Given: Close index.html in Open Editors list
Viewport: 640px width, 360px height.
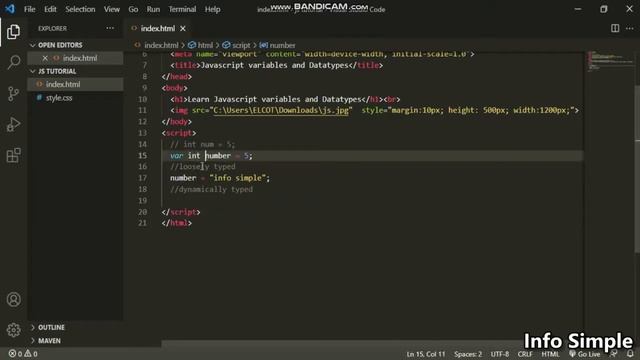Looking at the screenshot, I should click(x=45, y=58).
